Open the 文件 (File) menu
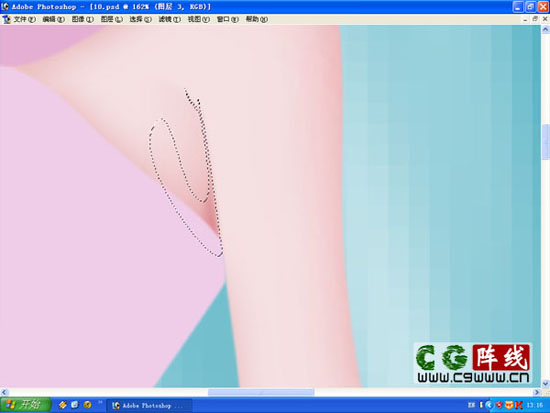This screenshot has width=550, height=413. [x=25, y=20]
